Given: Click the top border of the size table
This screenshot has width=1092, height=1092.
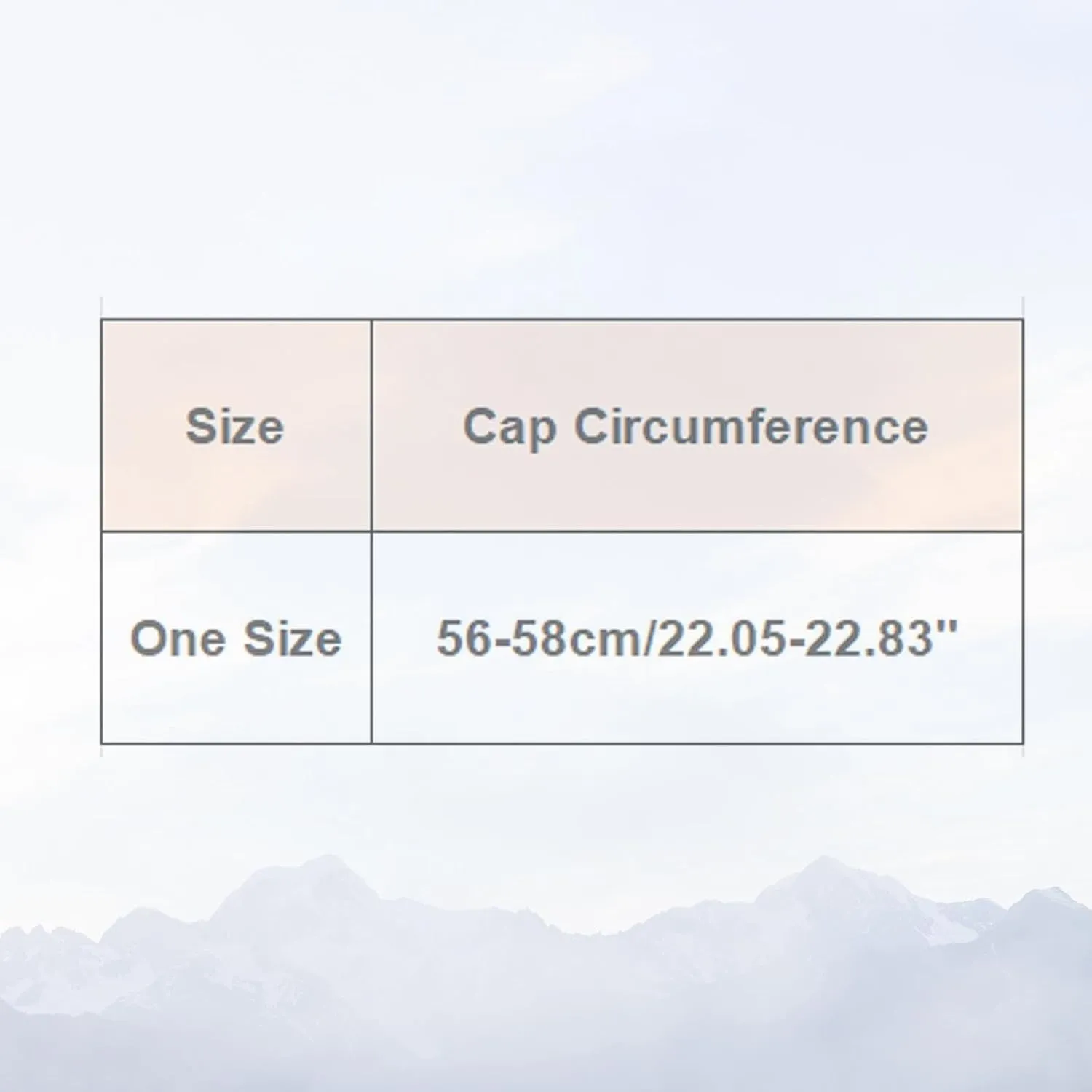Looking at the screenshot, I should (x=562, y=320).
